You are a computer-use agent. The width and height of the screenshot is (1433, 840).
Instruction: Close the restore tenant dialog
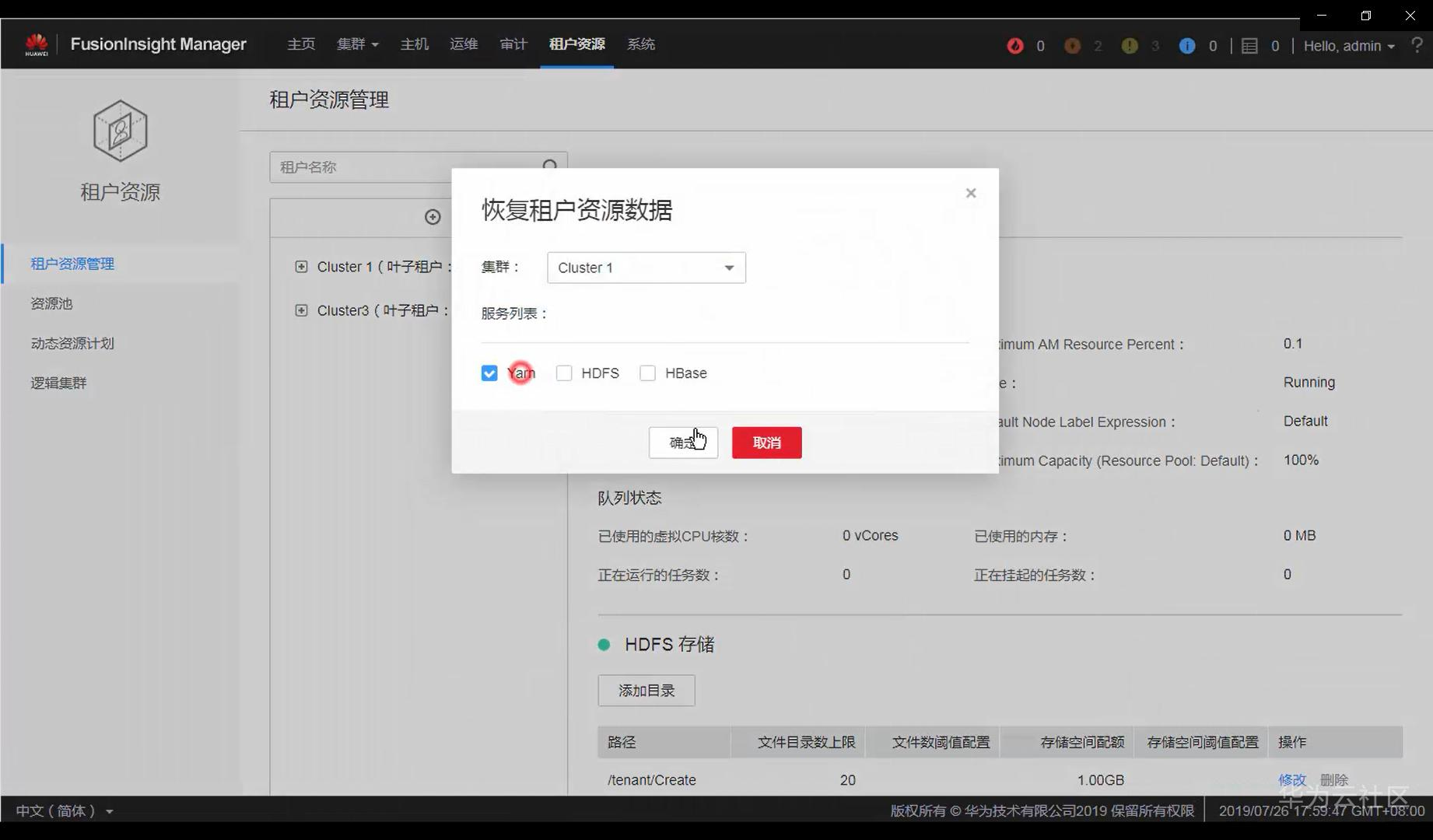971,193
